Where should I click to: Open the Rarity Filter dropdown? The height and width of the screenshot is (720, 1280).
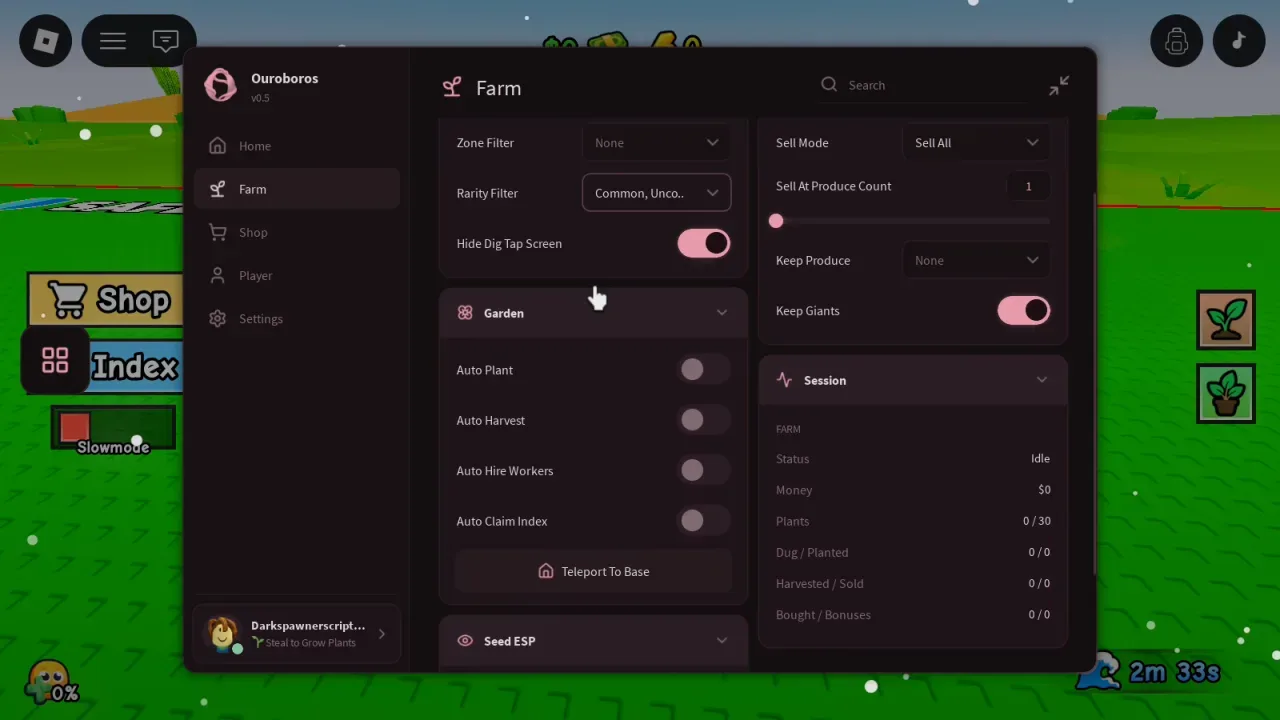click(656, 193)
